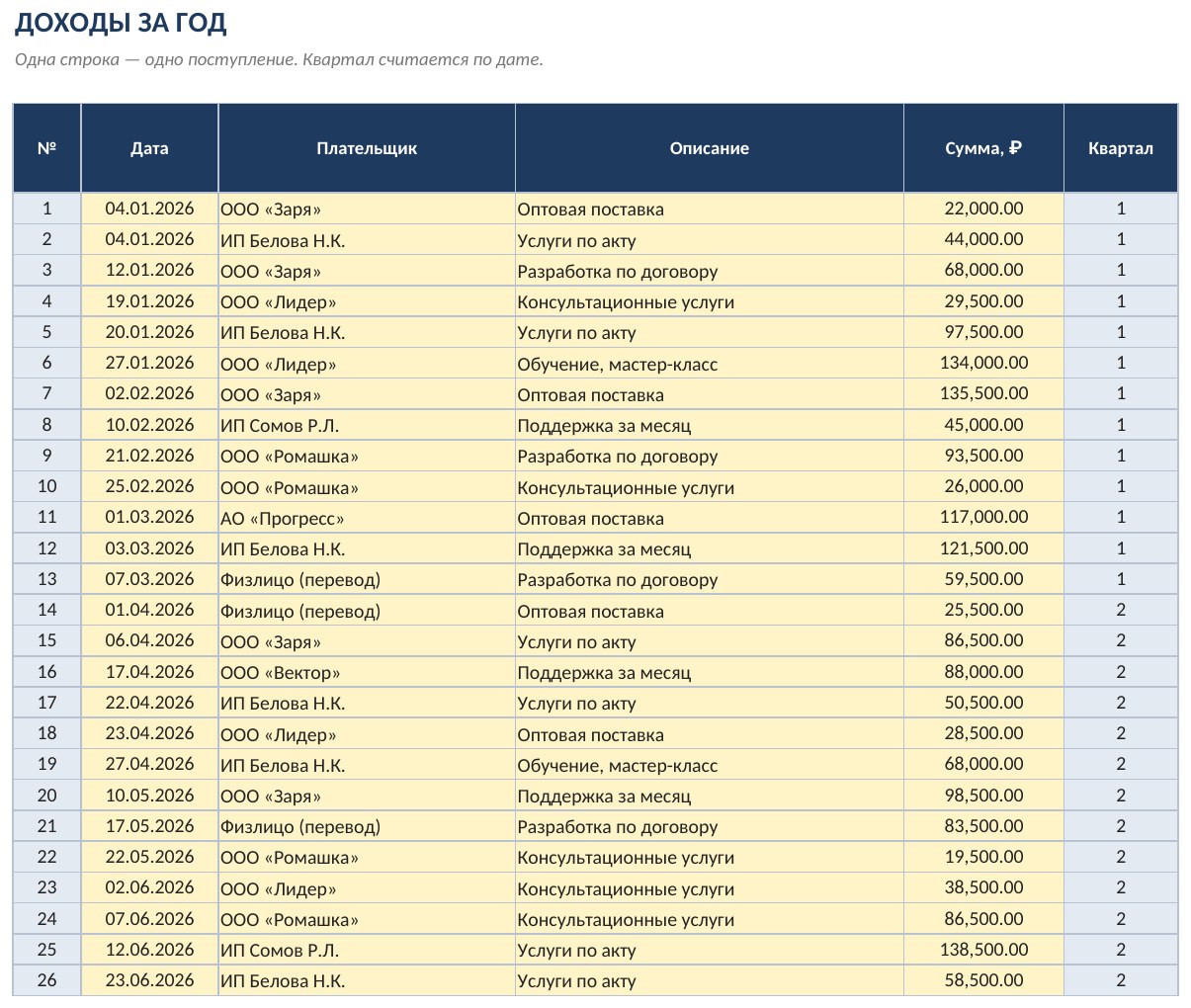Viewport: 1191px width, 1008px height.
Task: Select the date 10.05.2026
Action: tap(149, 796)
